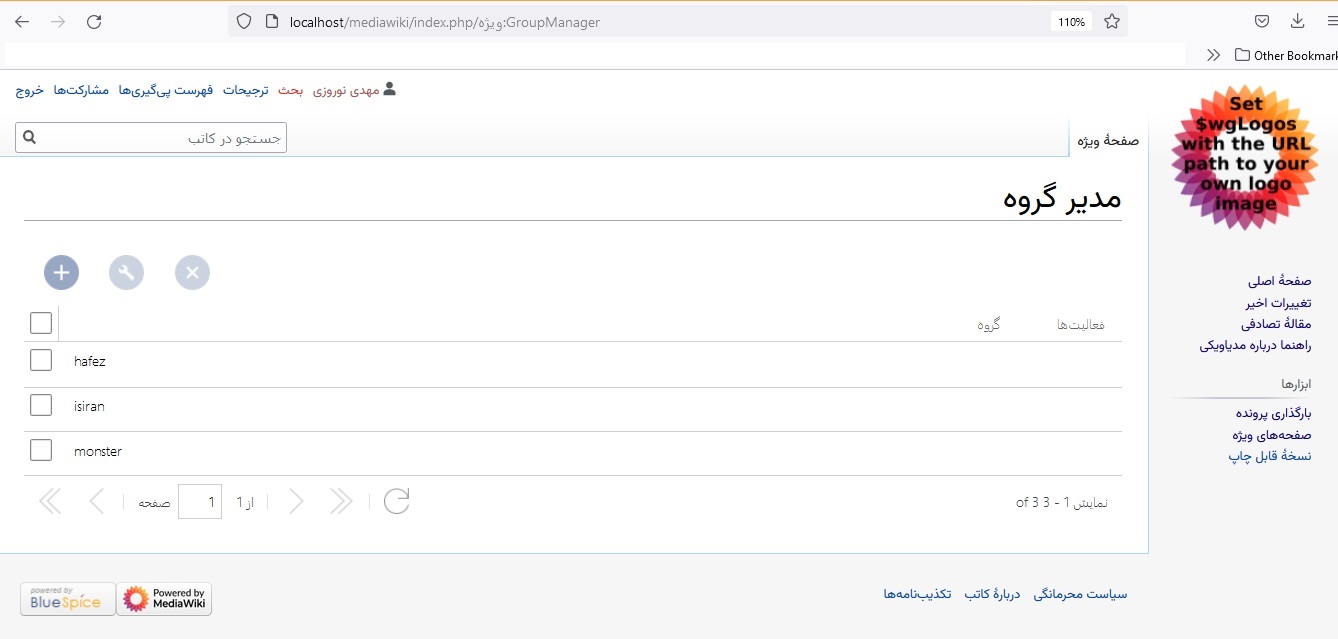Click the جستجو در کاتب search field
Viewport: 1338px width, 639px height.
pos(151,138)
